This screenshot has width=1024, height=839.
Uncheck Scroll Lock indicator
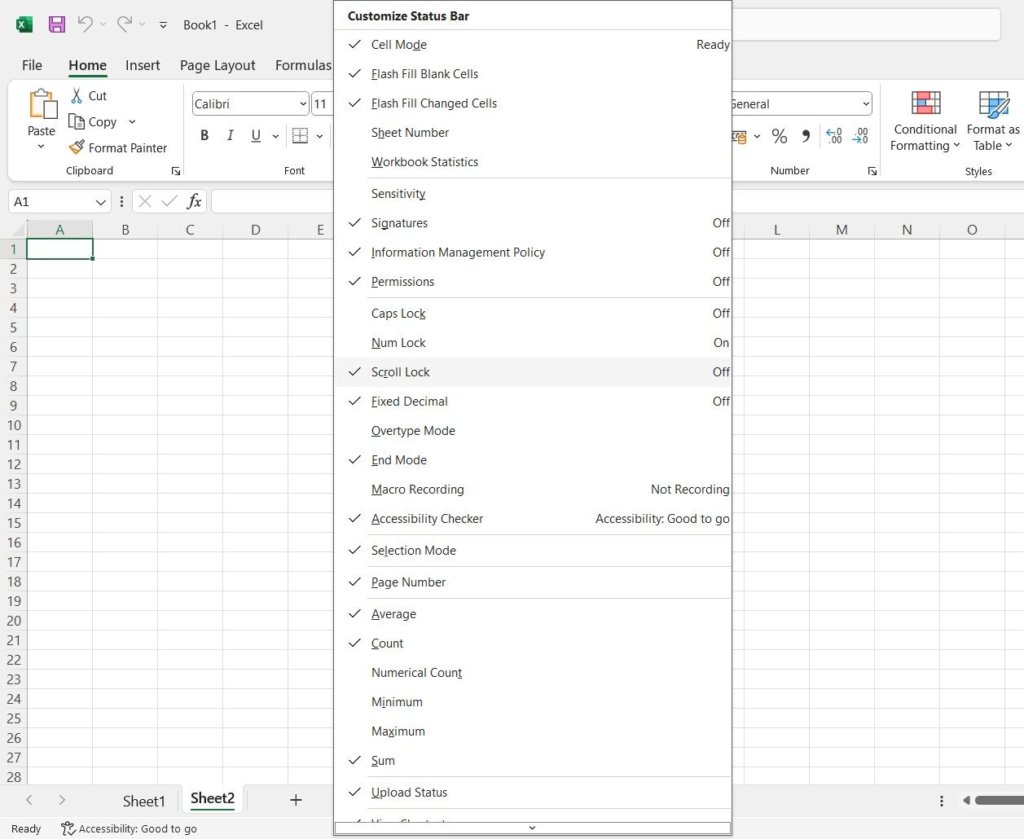532,372
